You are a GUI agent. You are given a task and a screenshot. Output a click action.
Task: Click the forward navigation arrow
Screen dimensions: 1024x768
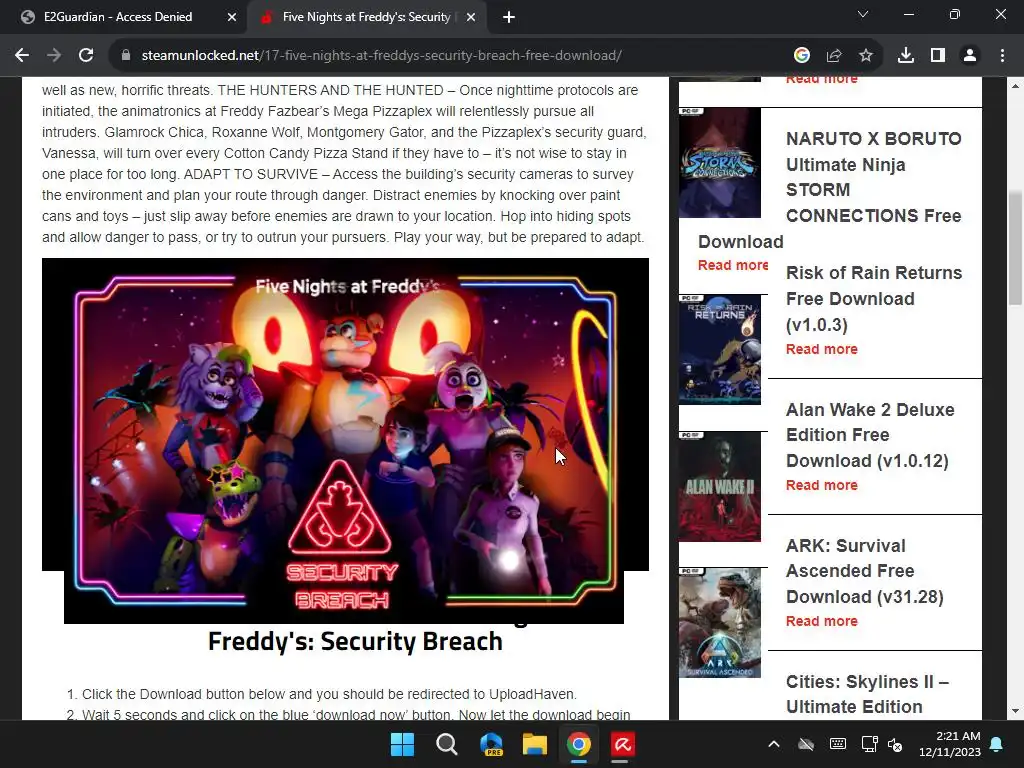click(54, 56)
